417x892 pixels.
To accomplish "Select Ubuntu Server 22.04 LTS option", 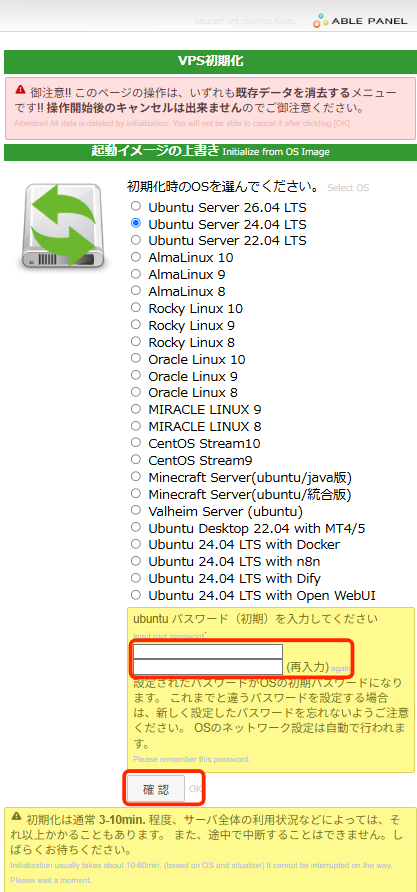I will click(x=135, y=240).
